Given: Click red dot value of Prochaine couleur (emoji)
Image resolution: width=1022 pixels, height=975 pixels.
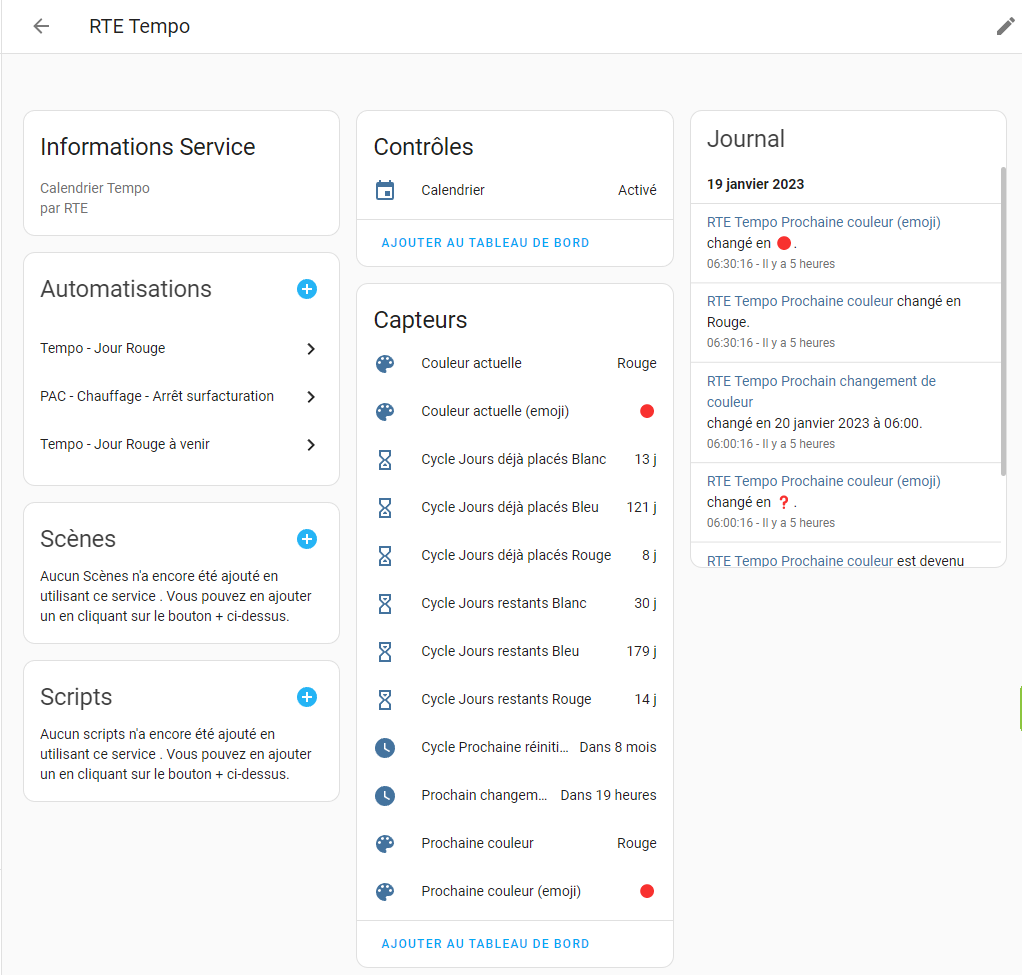Looking at the screenshot, I should click(x=647, y=892).
